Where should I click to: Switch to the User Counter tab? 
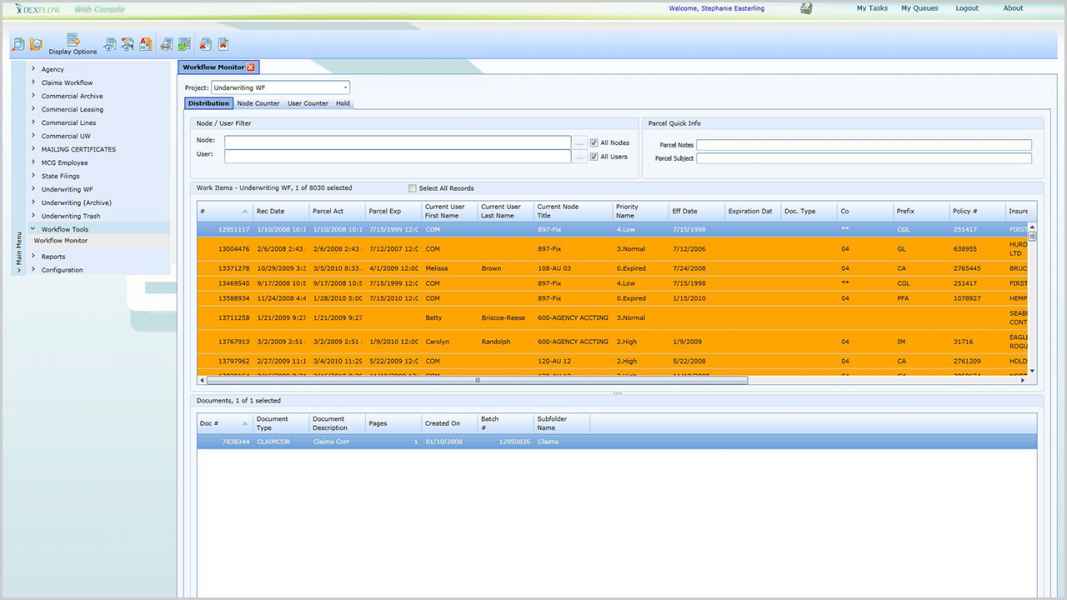(308, 104)
